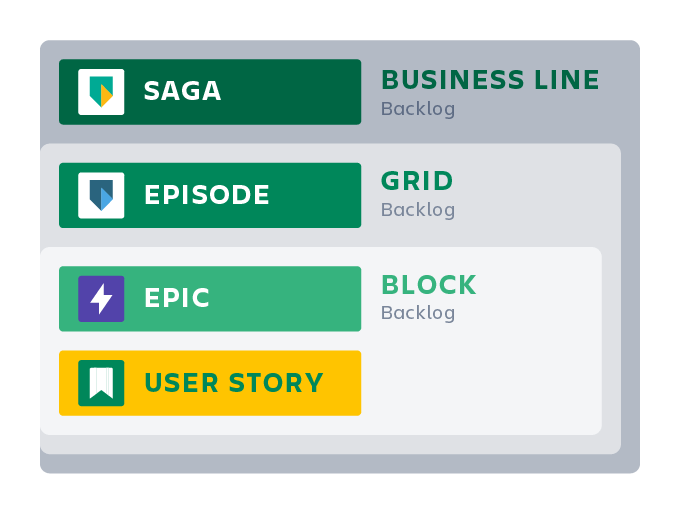Click the outermost dark gray container's bottom border

340,464
